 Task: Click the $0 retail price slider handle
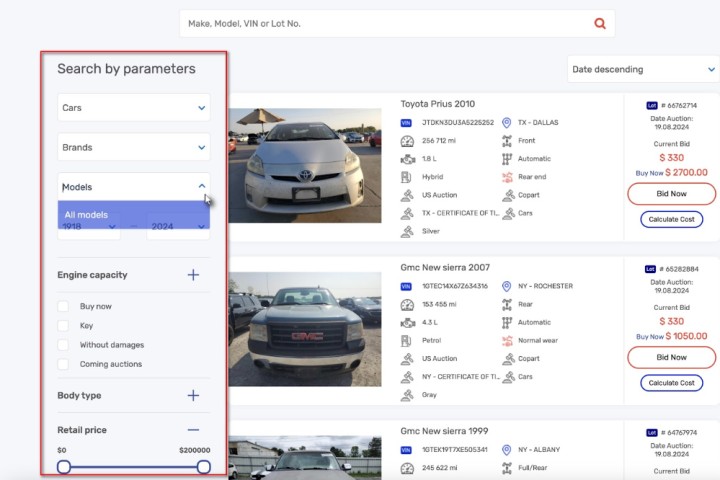tap(64, 467)
